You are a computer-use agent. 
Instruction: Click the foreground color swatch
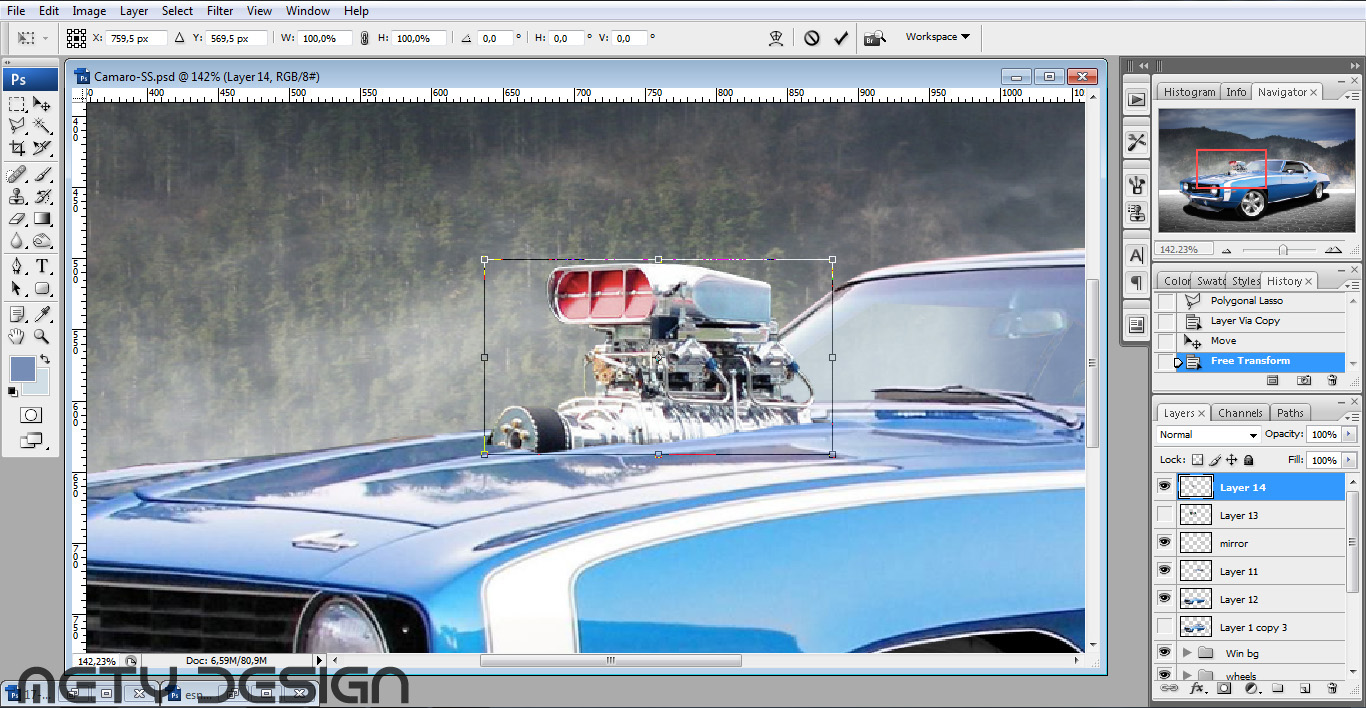click(x=23, y=369)
